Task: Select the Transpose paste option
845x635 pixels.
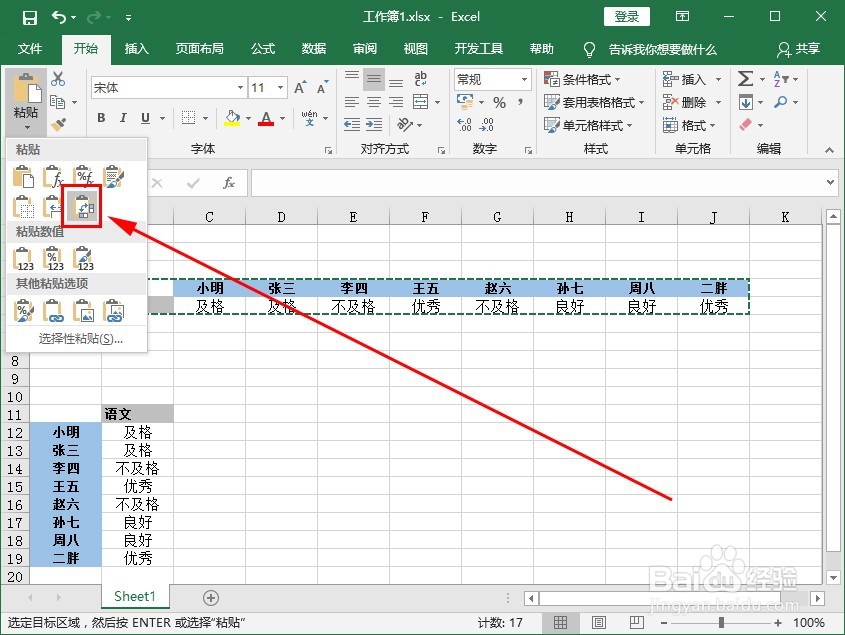Action: (82, 206)
